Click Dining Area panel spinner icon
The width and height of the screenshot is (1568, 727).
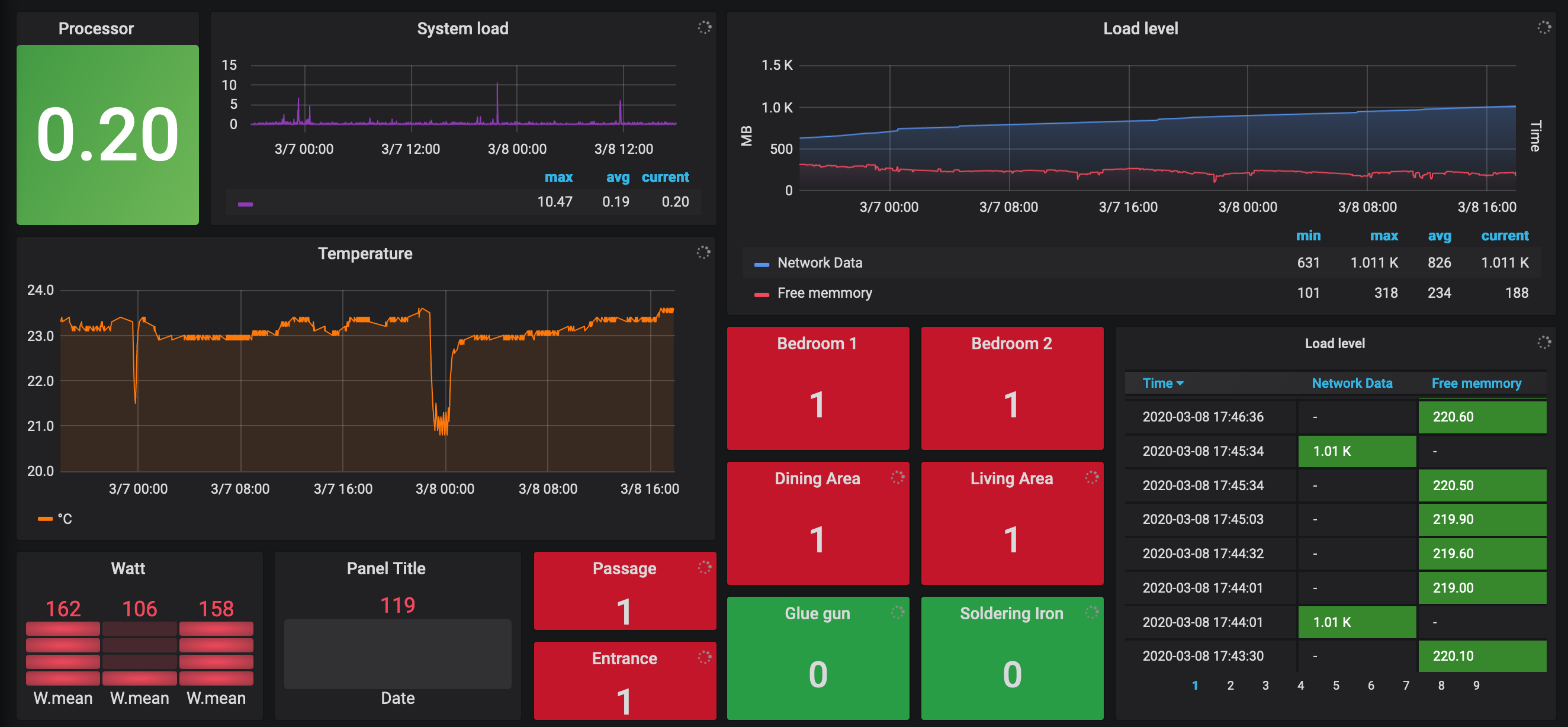[x=897, y=478]
